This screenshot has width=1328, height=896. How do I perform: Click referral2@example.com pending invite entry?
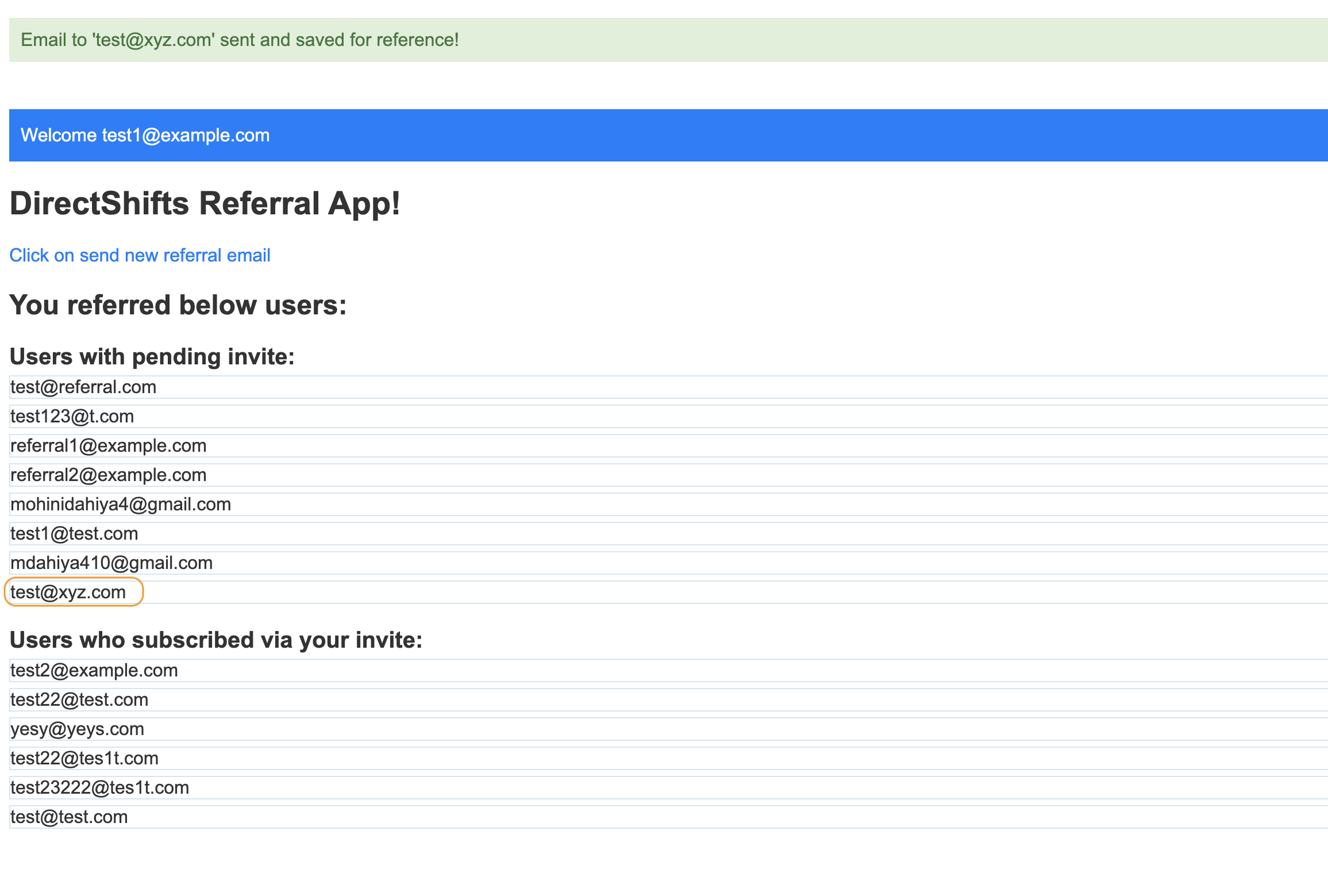point(108,475)
